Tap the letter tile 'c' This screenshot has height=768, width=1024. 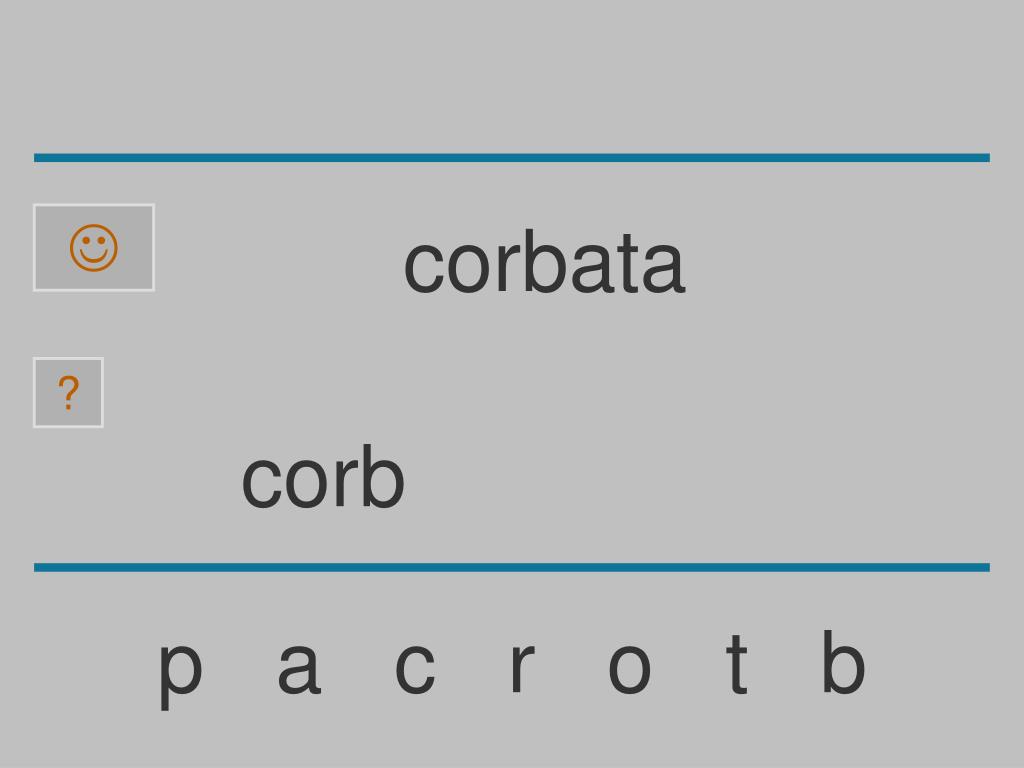coord(415,667)
